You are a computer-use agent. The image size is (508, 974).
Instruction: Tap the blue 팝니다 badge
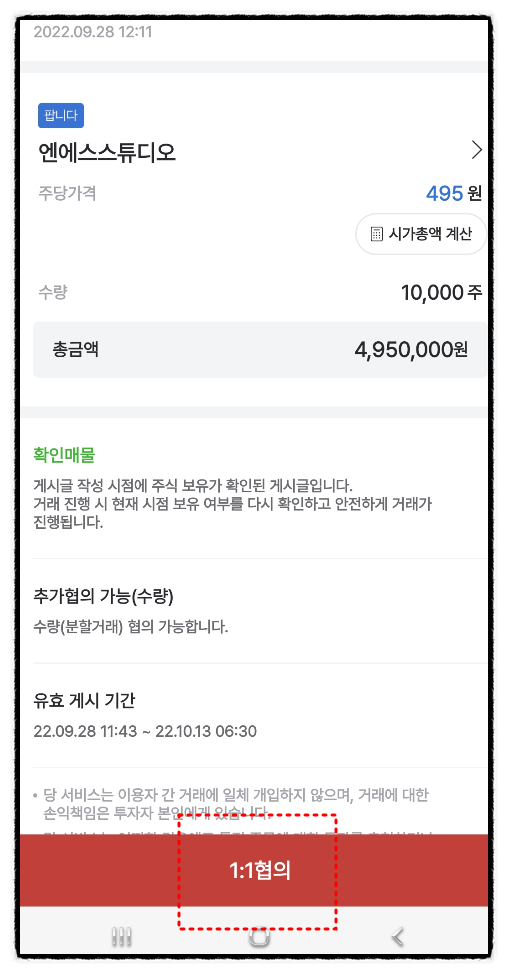[x=61, y=116]
